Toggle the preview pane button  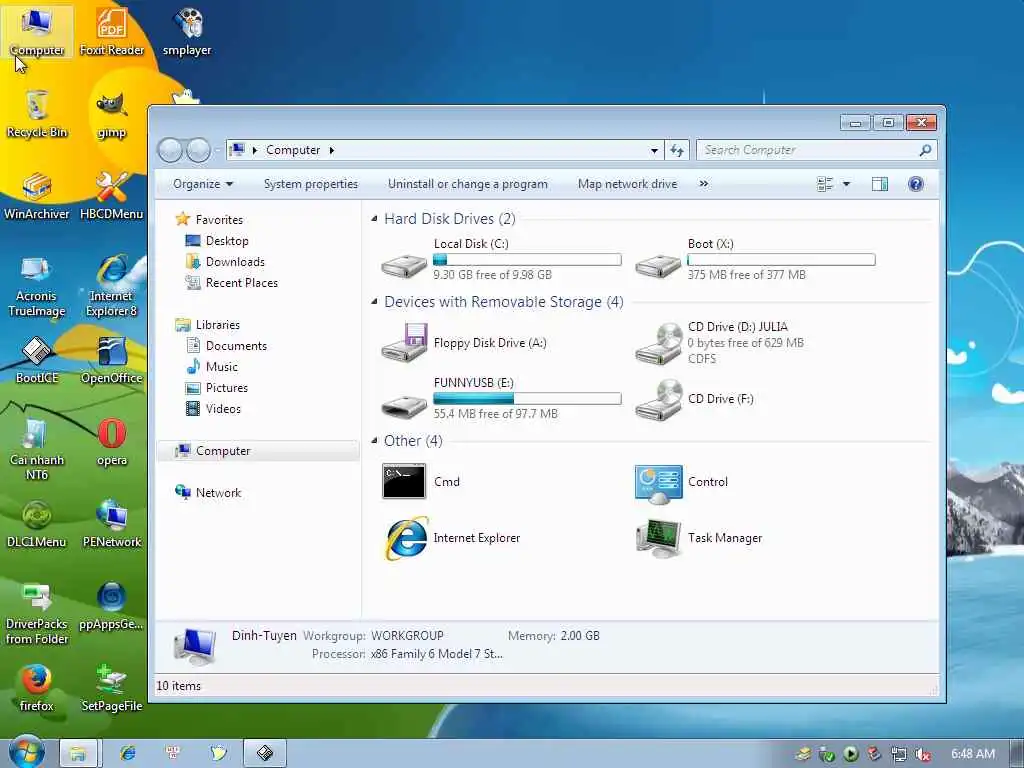pos(880,184)
